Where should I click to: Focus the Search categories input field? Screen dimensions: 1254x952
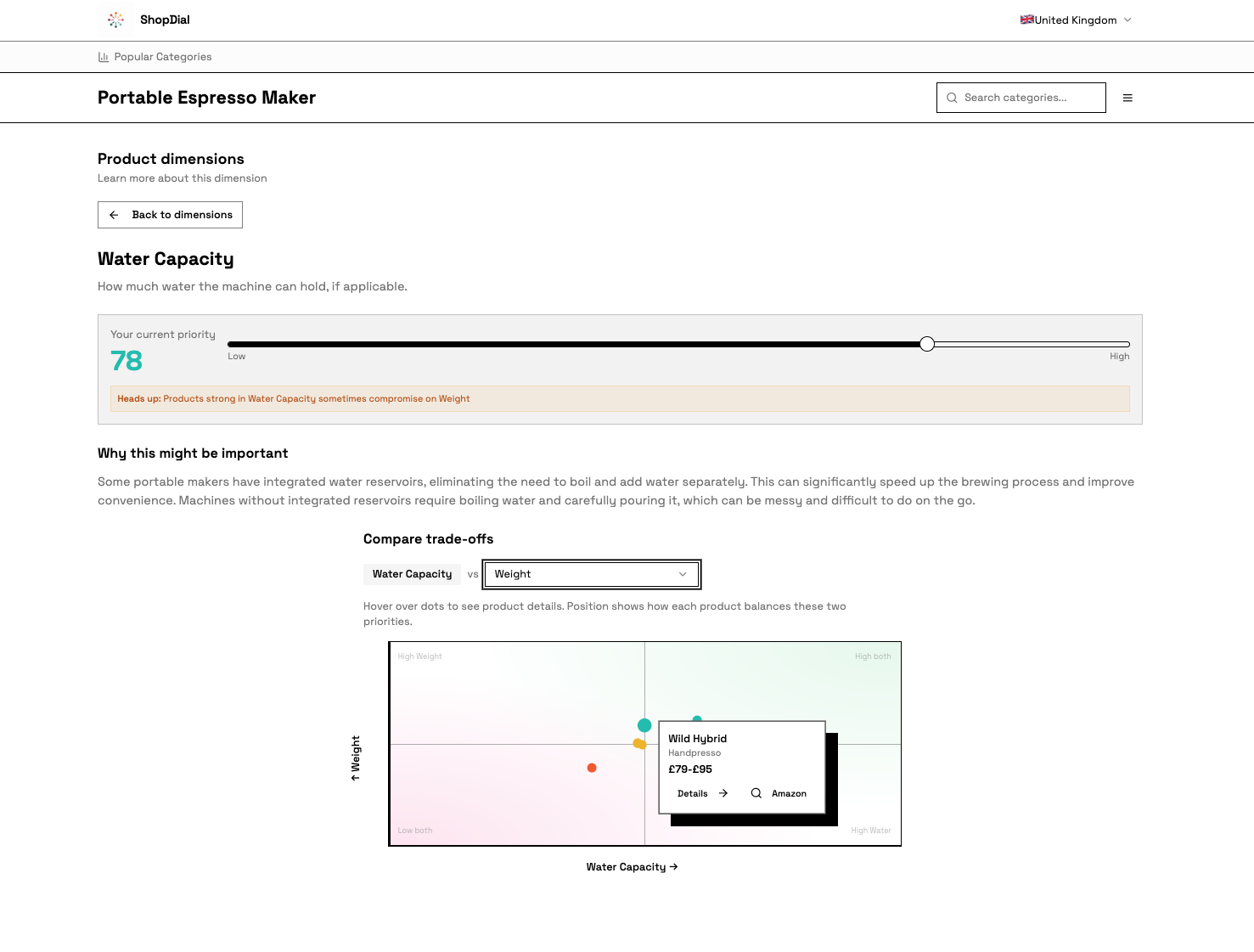[1021, 98]
